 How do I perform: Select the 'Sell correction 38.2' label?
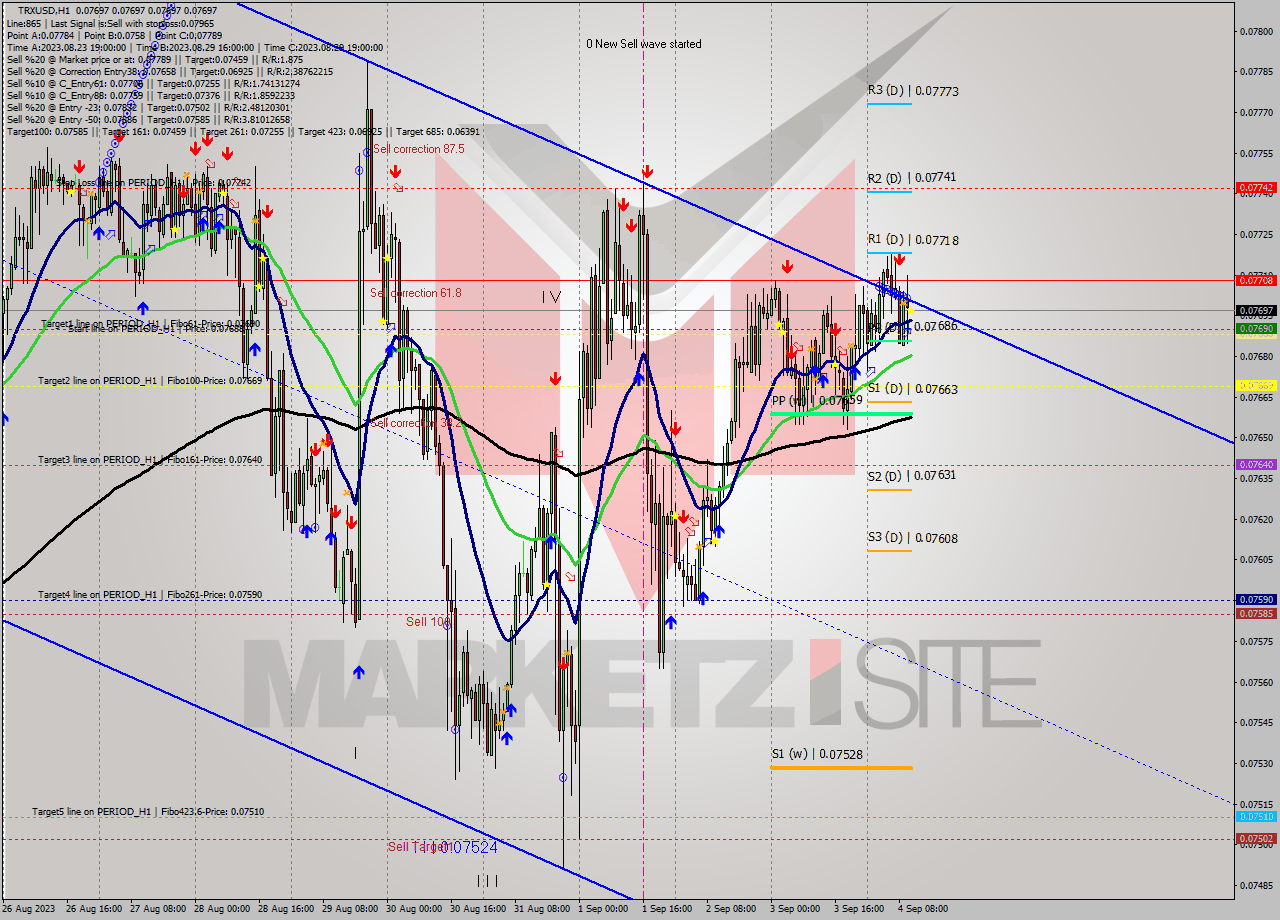415,423
